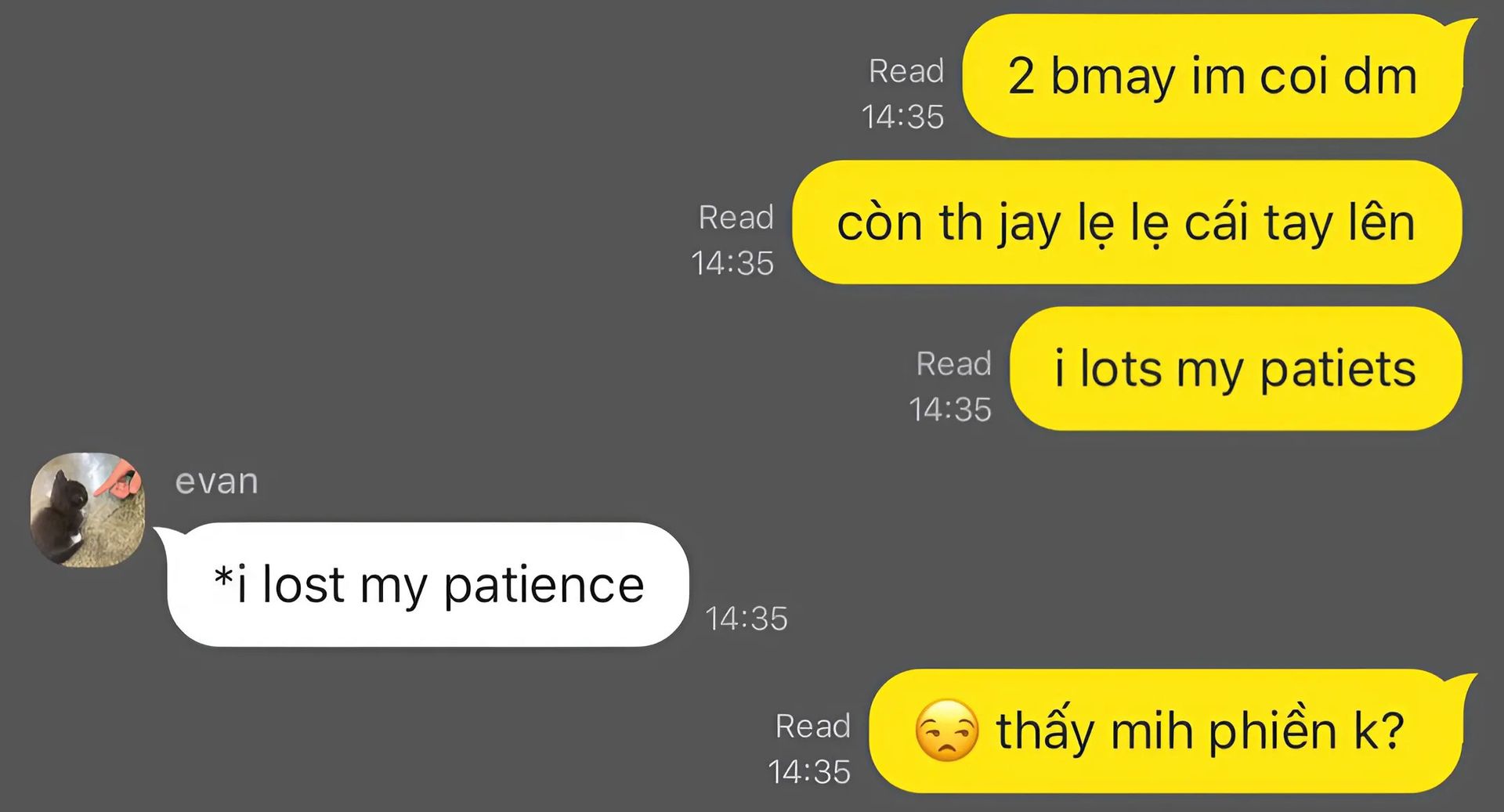Click the sender name evan
The width and height of the screenshot is (1504, 812).
tap(216, 481)
